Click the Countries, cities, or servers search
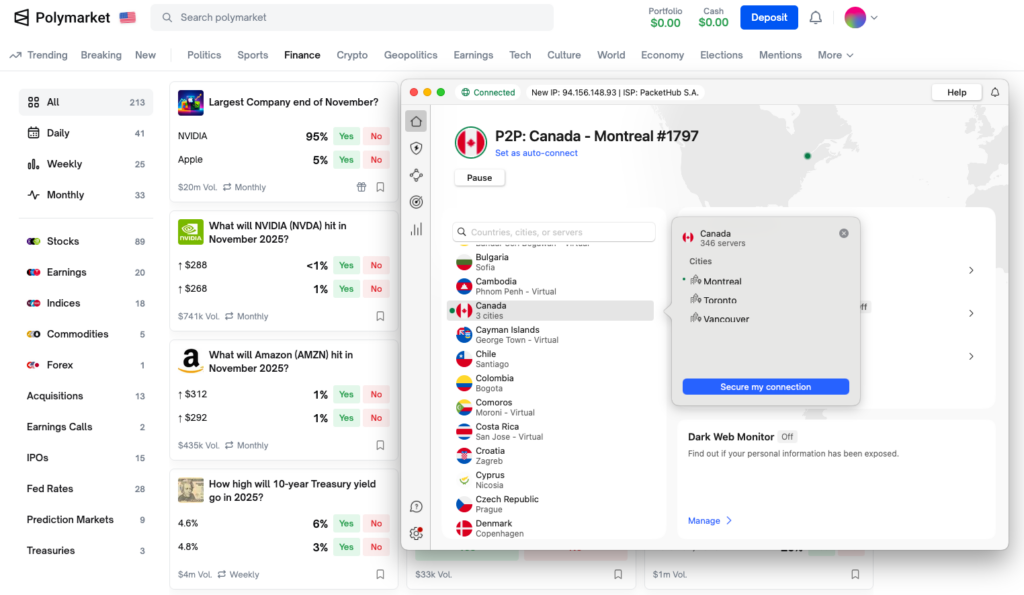The height and width of the screenshot is (595, 1024). [554, 232]
